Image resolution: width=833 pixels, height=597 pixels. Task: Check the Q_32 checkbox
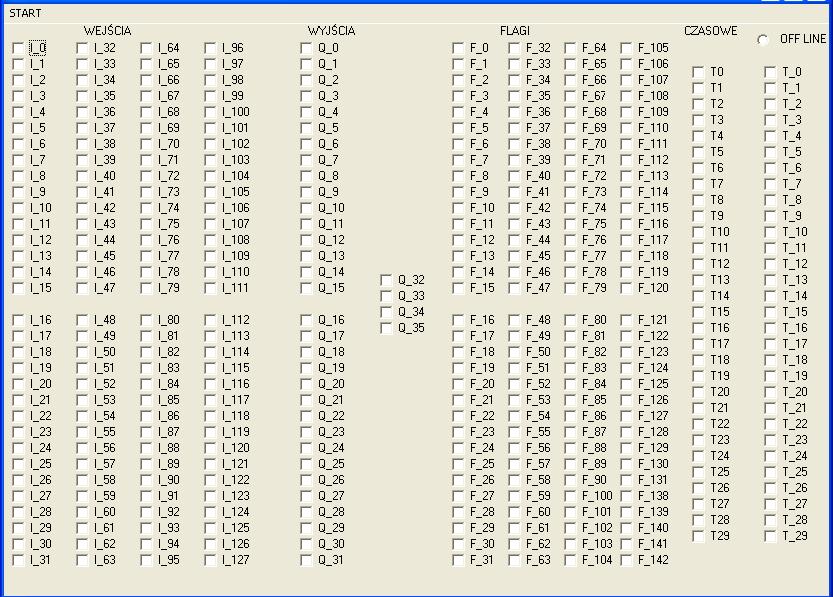click(386, 280)
